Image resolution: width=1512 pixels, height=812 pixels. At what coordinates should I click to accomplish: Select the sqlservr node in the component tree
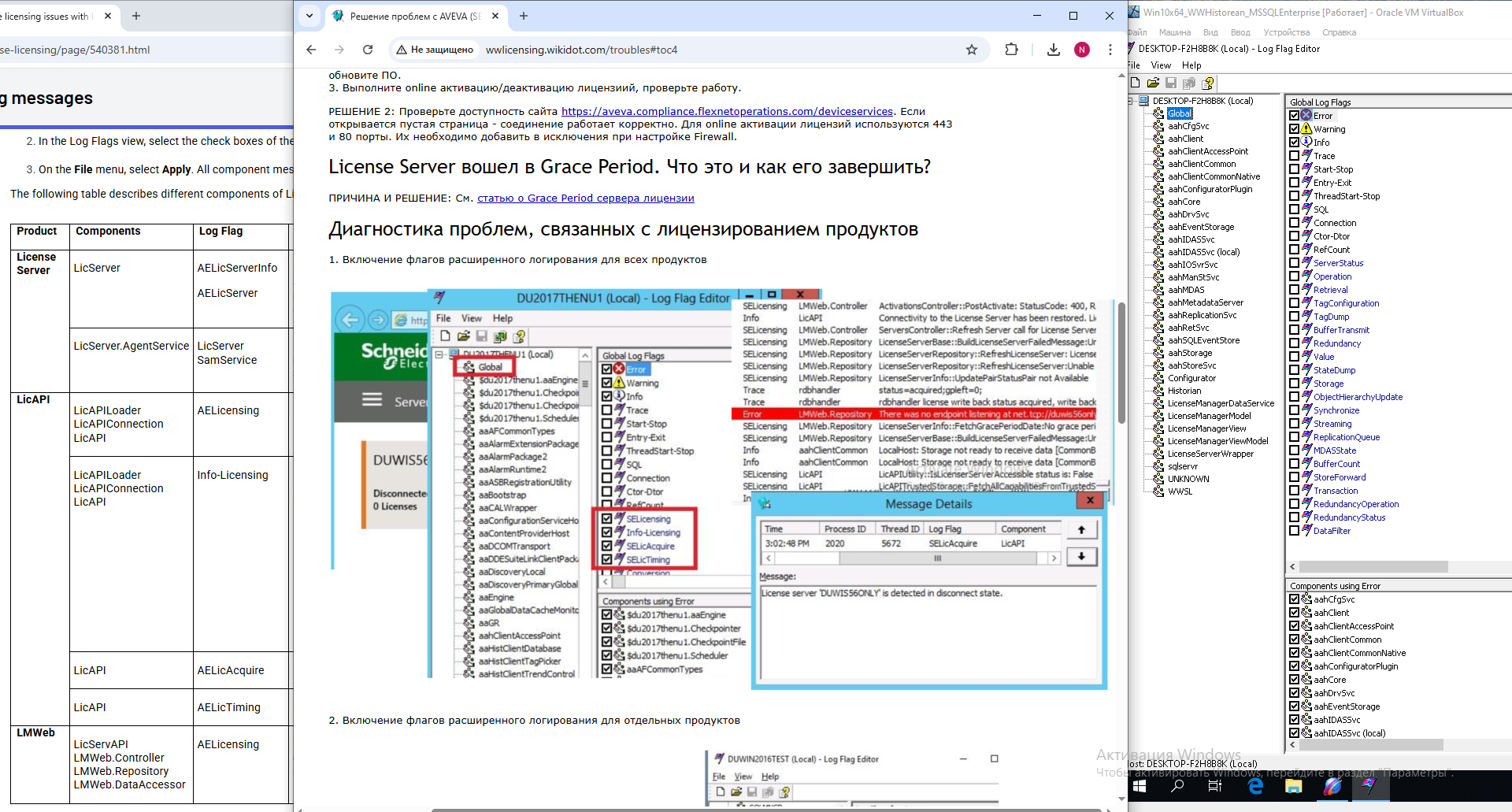(x=1183, y=466)
